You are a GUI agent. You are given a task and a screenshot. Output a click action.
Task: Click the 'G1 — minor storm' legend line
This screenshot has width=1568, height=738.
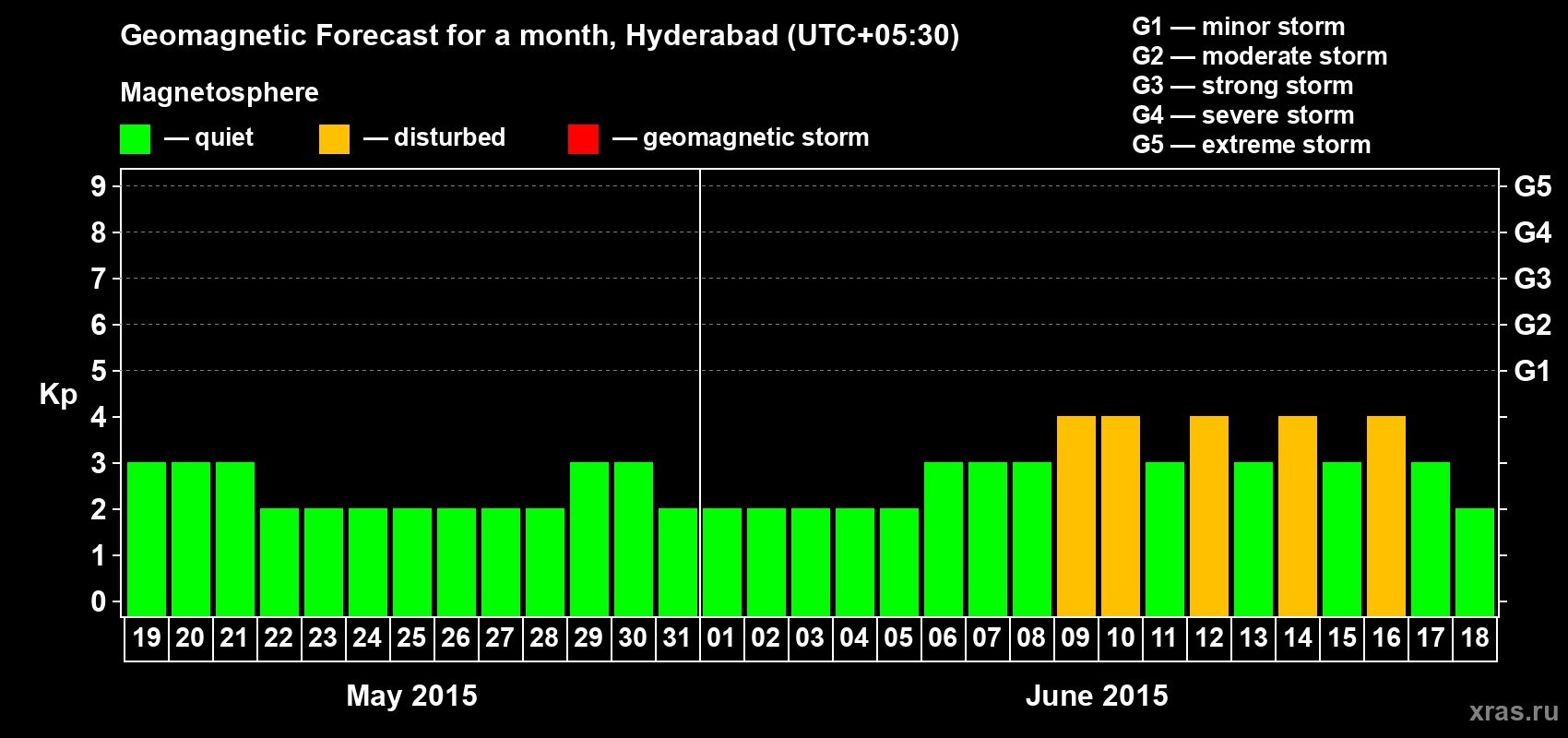[1238, 27]
